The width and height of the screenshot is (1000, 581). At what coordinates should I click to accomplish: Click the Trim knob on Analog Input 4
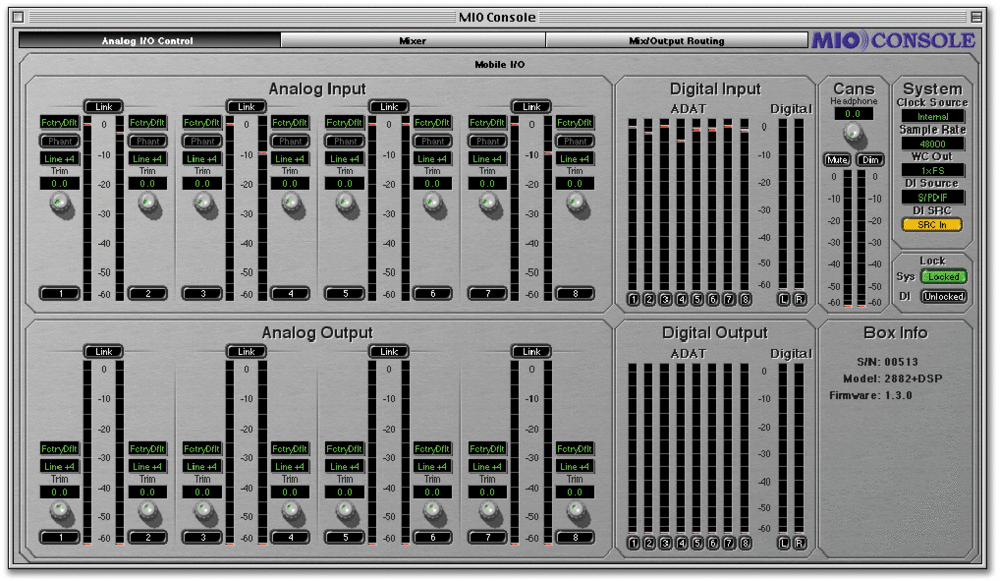tap(291, 204)
